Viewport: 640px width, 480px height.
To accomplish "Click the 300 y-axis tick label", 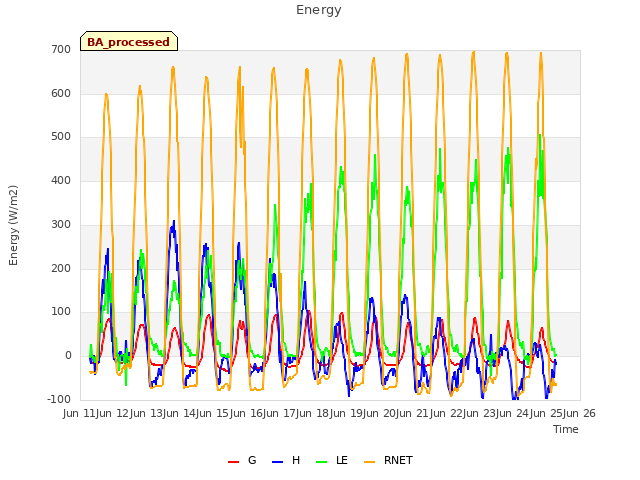I will [x=61, y=224].
